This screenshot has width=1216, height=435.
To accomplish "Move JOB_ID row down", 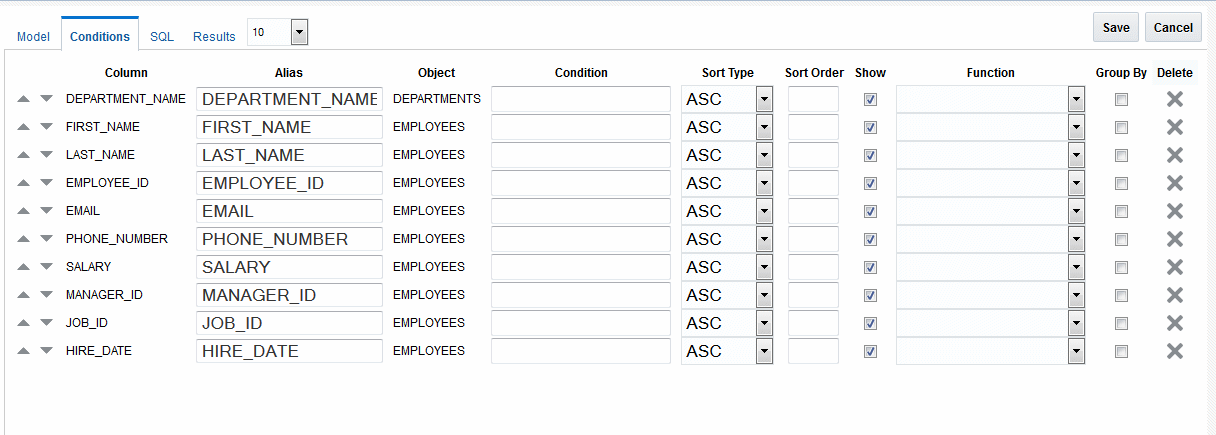I will [x=46, y=324].
